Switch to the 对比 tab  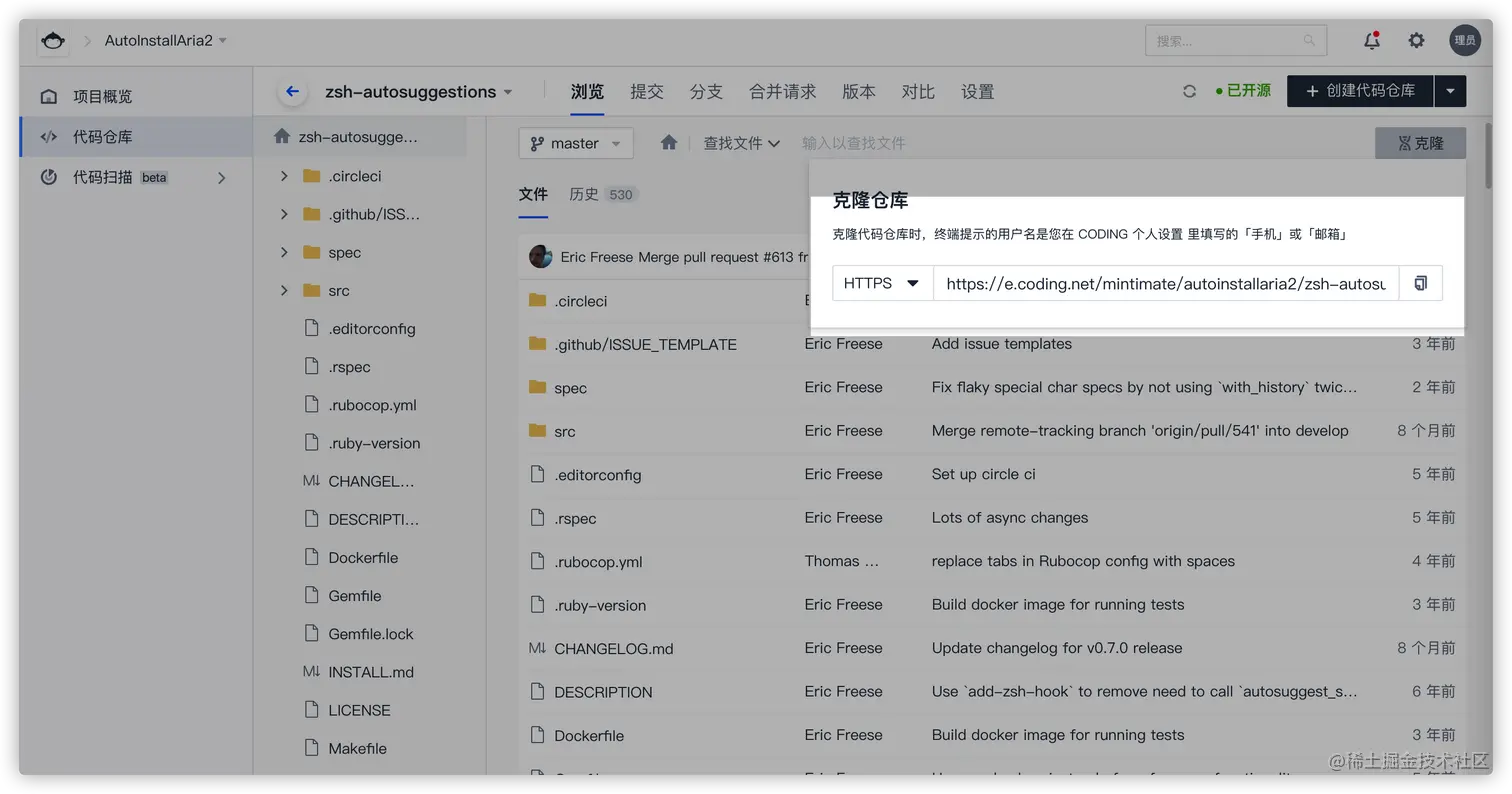coord(918,92)
